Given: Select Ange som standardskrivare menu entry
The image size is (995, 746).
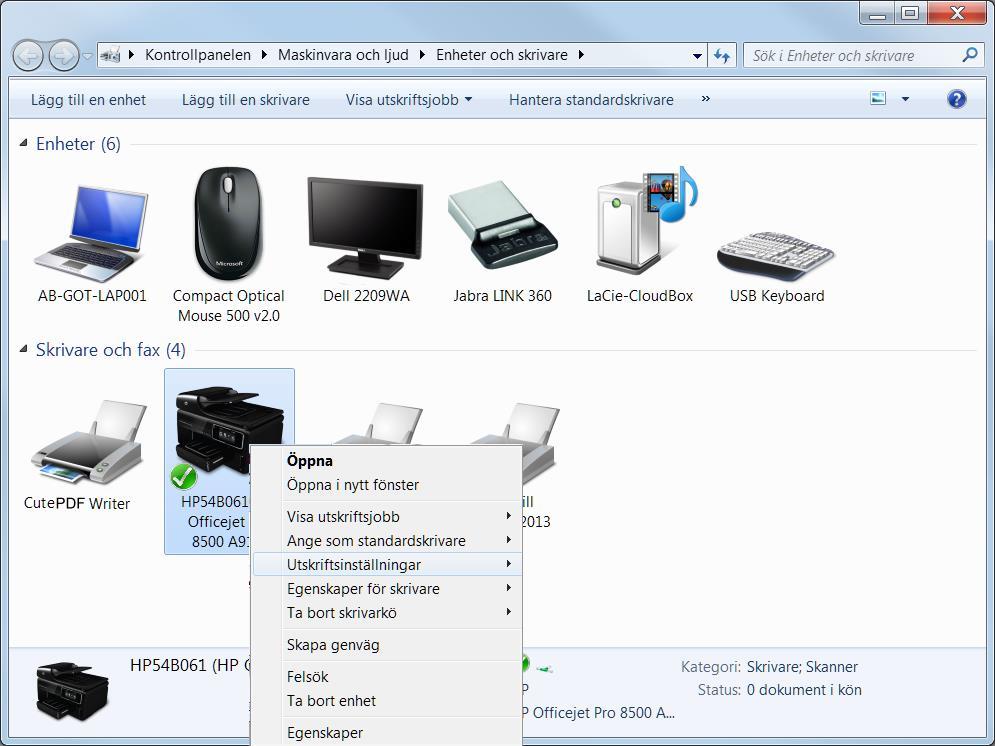Looking at the screenshot, I should [386, 540].
